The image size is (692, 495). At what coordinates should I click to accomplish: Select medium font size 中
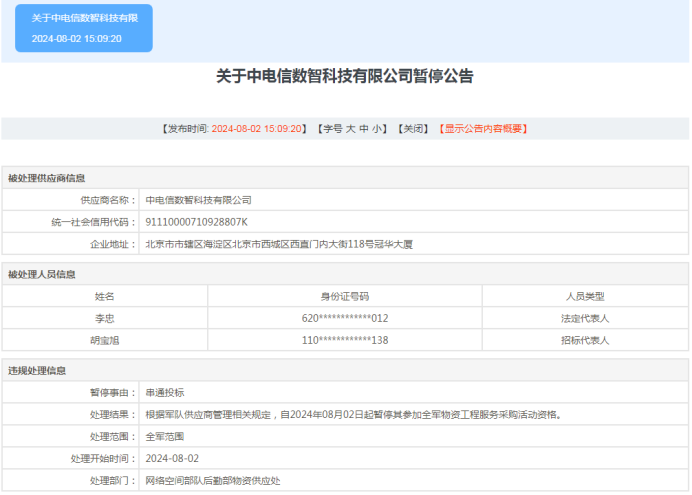(x=364, y=129)
